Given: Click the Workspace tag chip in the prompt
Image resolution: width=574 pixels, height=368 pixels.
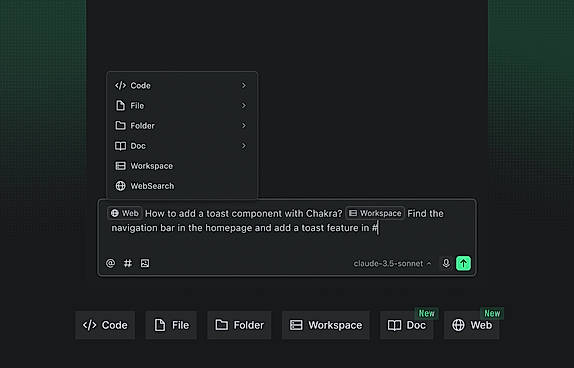Looking at the screenshot, I should (375, 213).
